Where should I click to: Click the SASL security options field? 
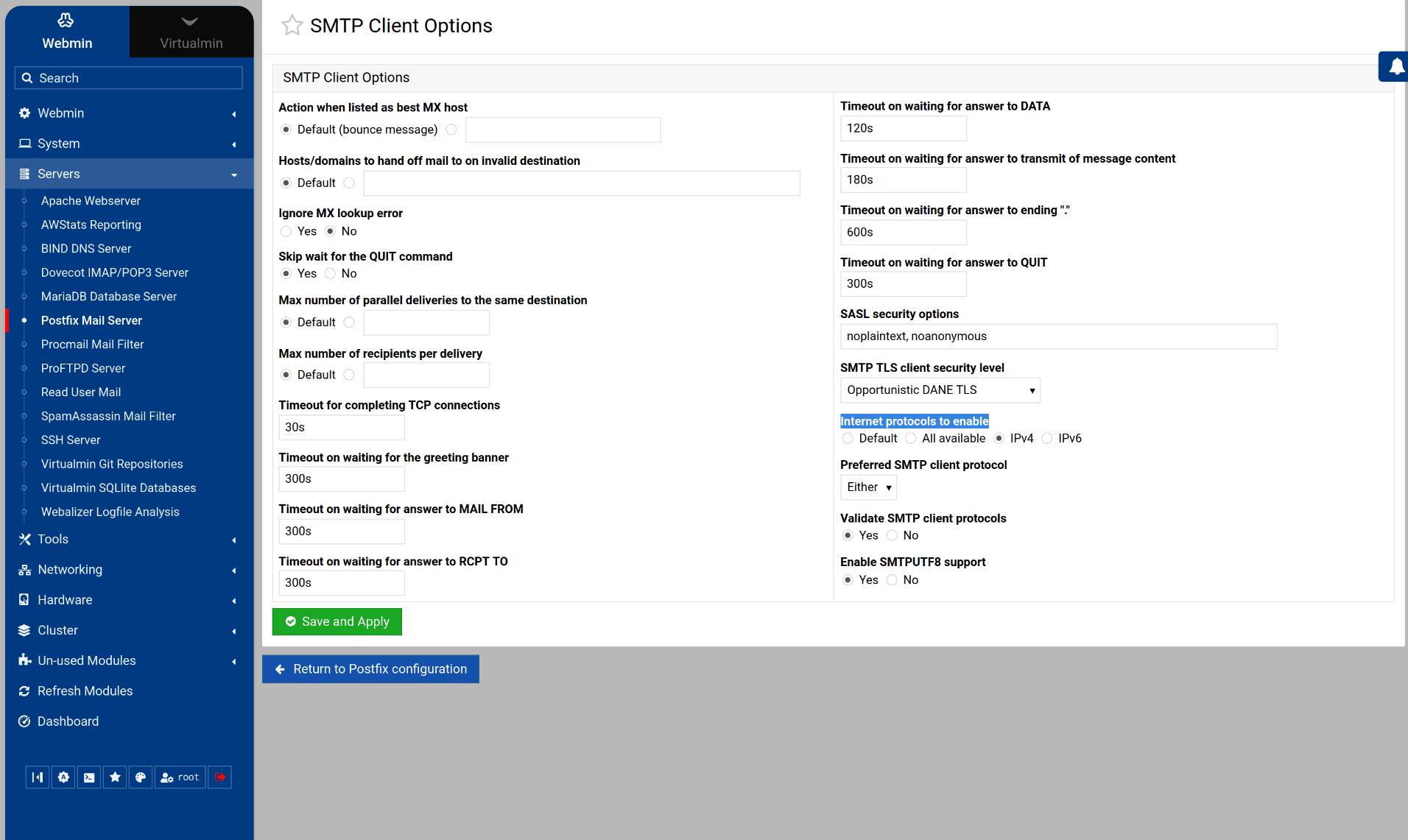[x=1058, y=336]
